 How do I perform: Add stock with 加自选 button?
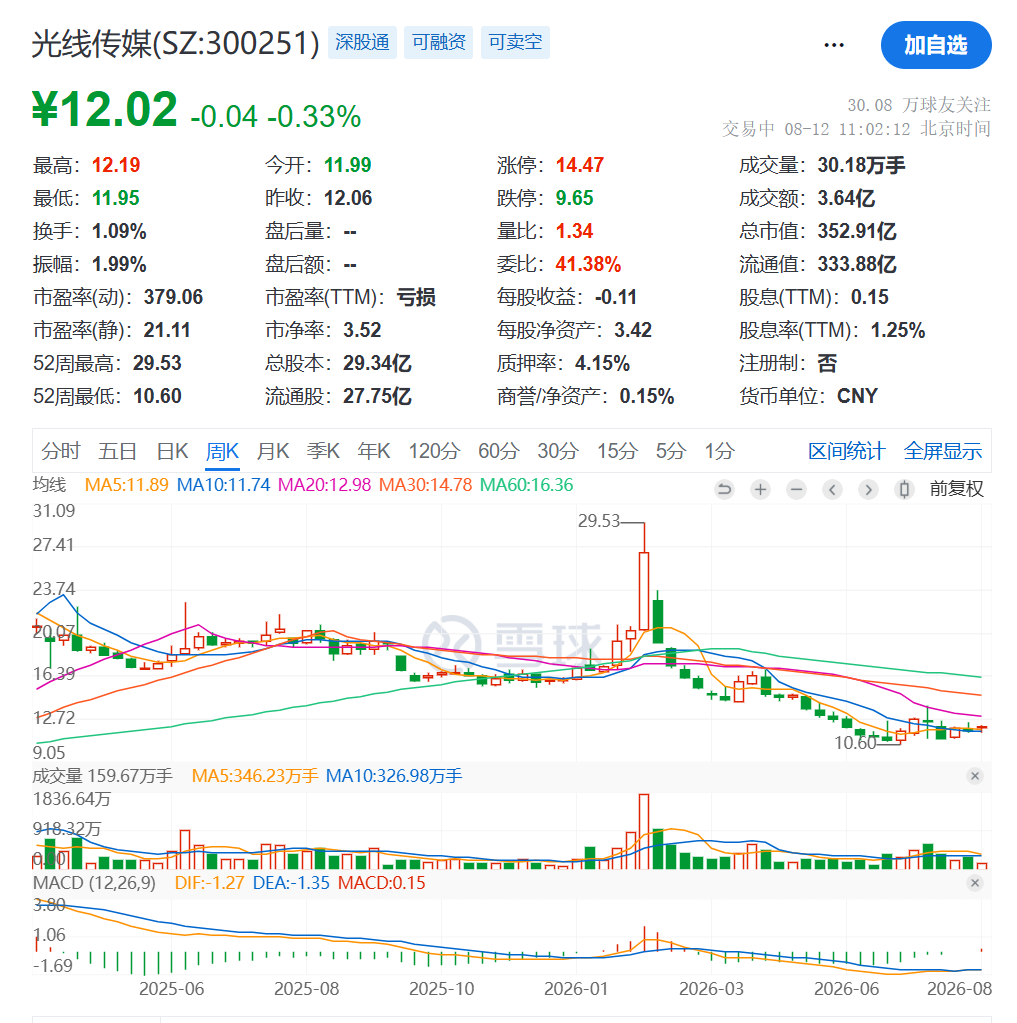[936, 45]
